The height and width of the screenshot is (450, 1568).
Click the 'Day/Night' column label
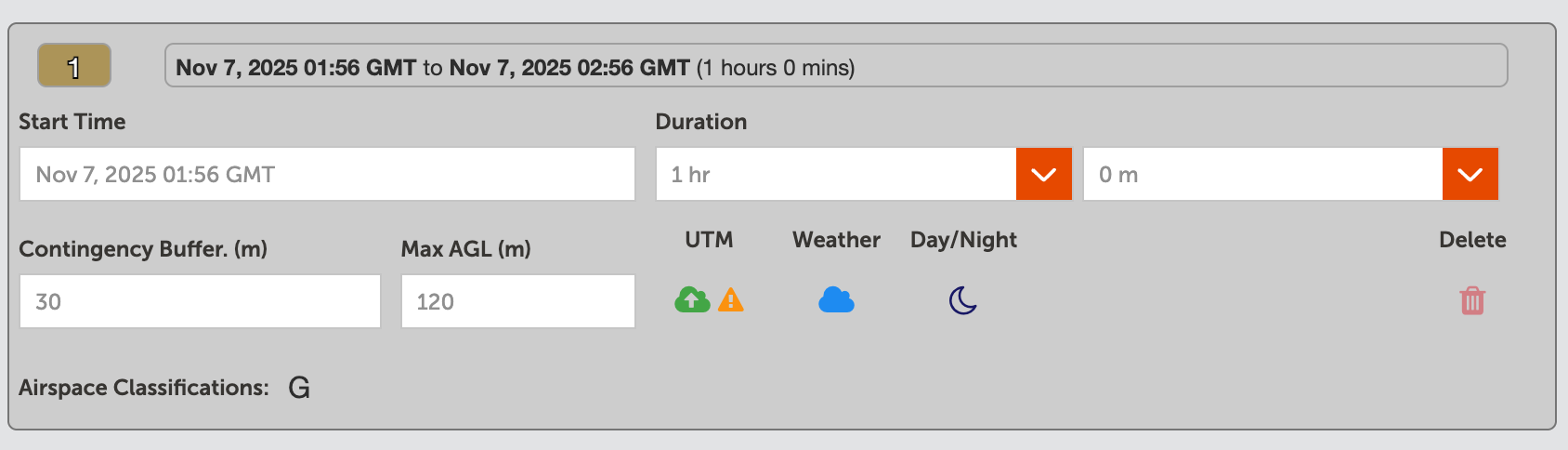[x=963, y=240]
